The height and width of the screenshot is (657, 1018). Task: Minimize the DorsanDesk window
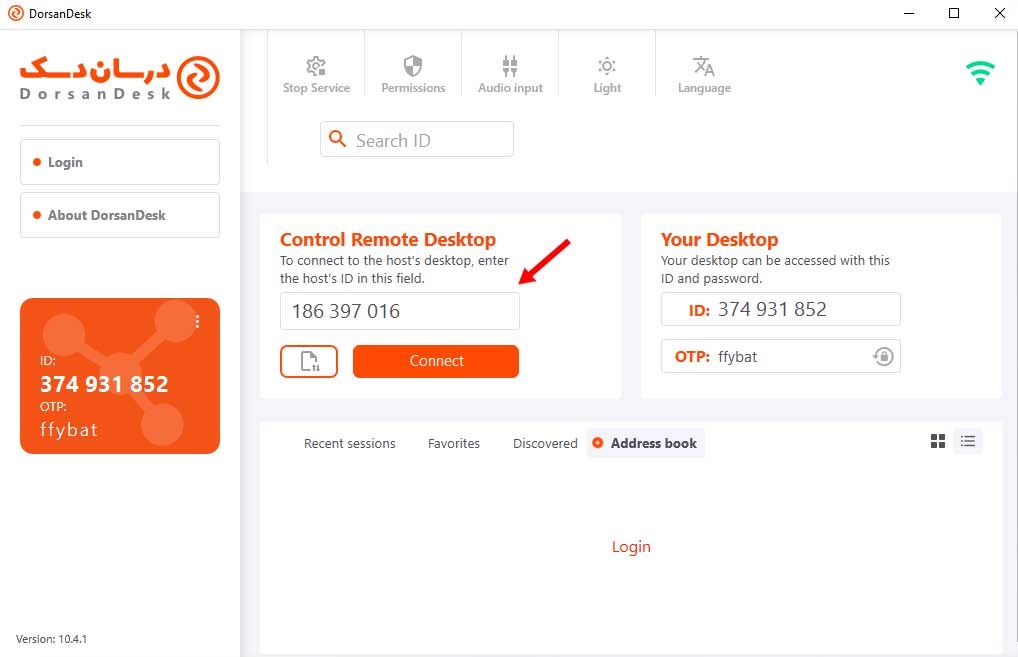[909, 13]
